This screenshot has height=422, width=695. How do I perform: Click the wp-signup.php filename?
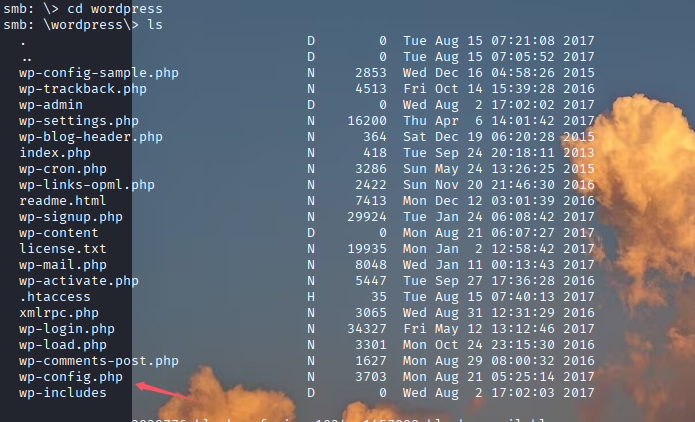pos(70,217)
